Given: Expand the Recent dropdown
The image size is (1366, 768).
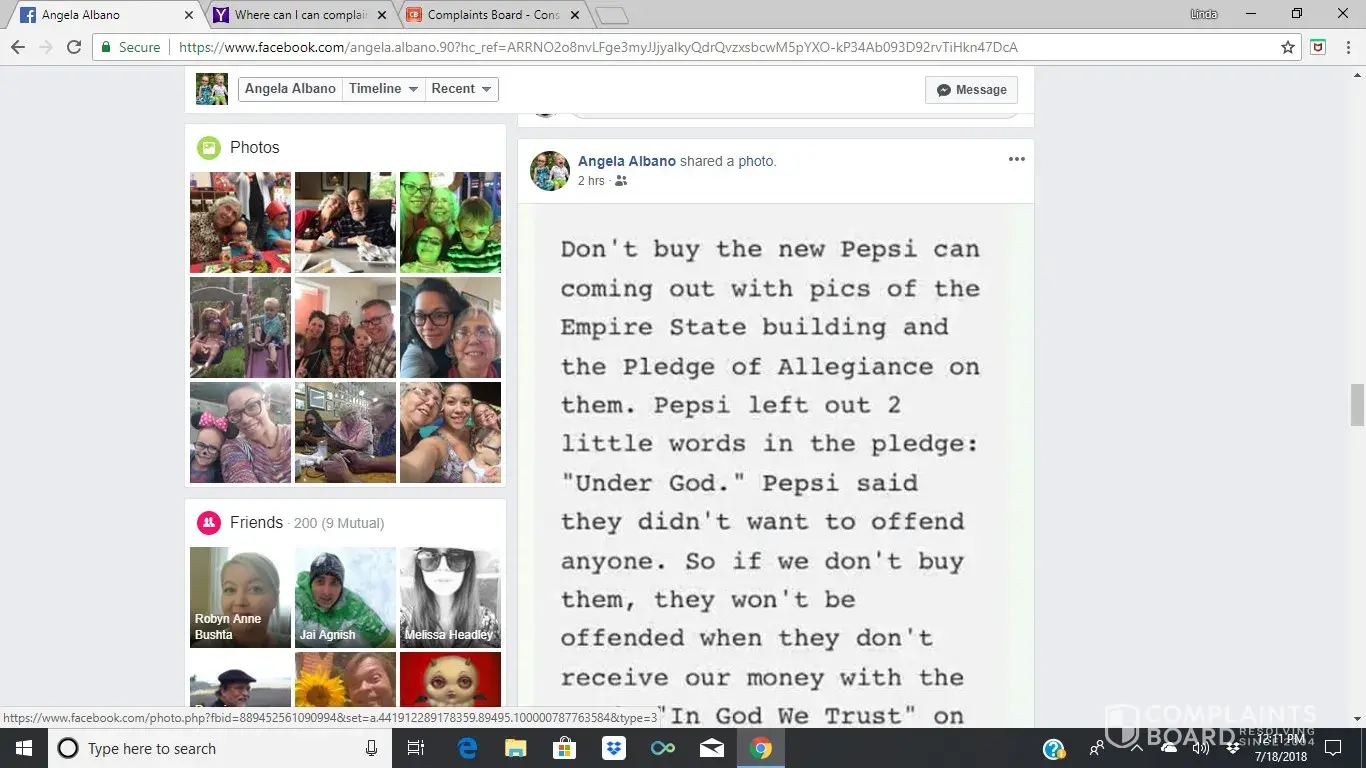Looking at the screenshot, I should pyautogui.click(x=461, y=89).
